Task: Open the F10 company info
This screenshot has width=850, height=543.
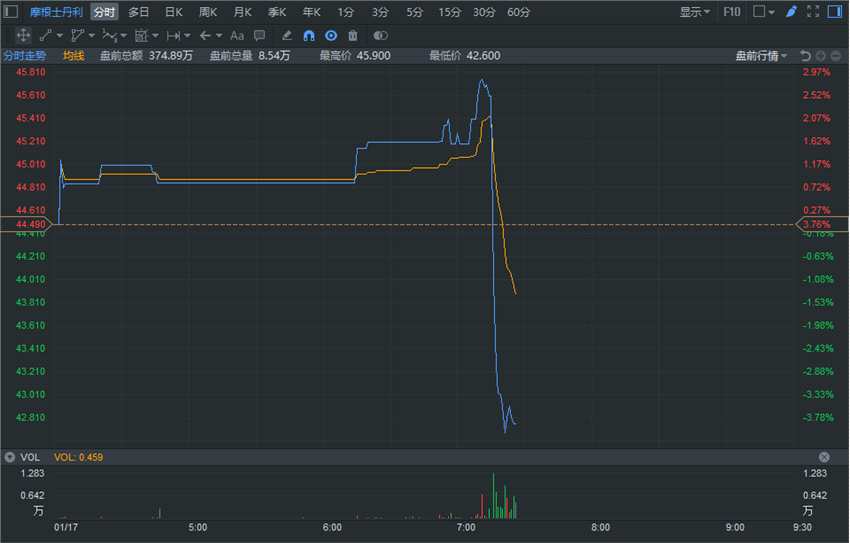Action: tap(731, 12)
